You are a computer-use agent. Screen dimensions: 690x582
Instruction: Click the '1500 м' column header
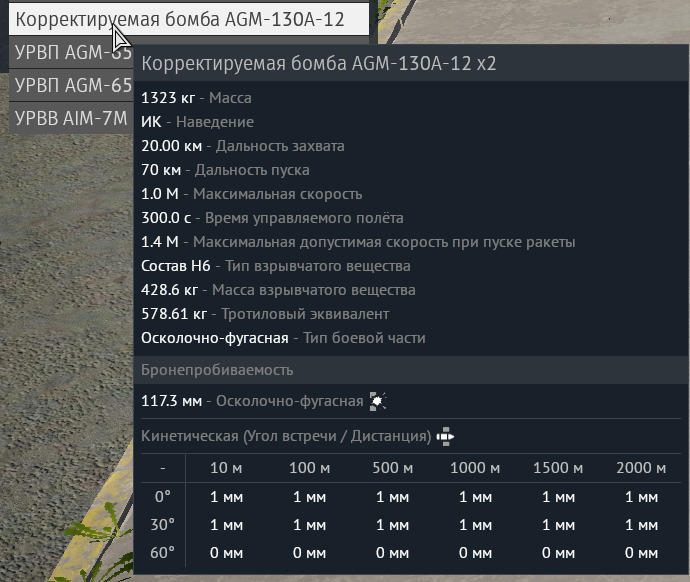tap(558, 468)
